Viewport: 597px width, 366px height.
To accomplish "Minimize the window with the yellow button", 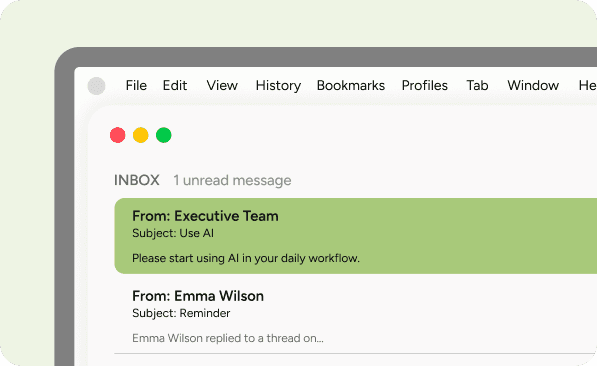I will (140, 135).
